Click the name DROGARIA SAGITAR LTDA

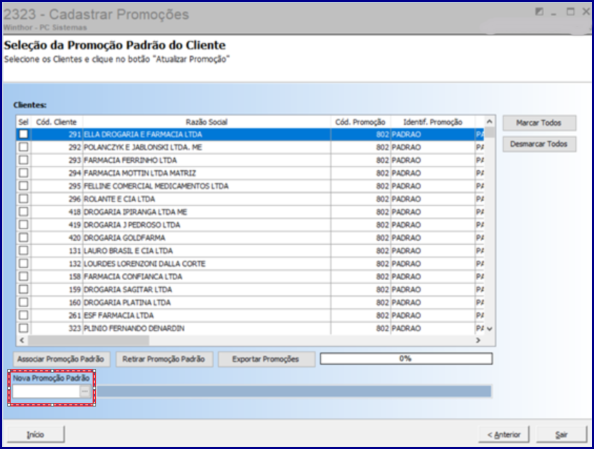pyautogui.click(x=128, y=289)
